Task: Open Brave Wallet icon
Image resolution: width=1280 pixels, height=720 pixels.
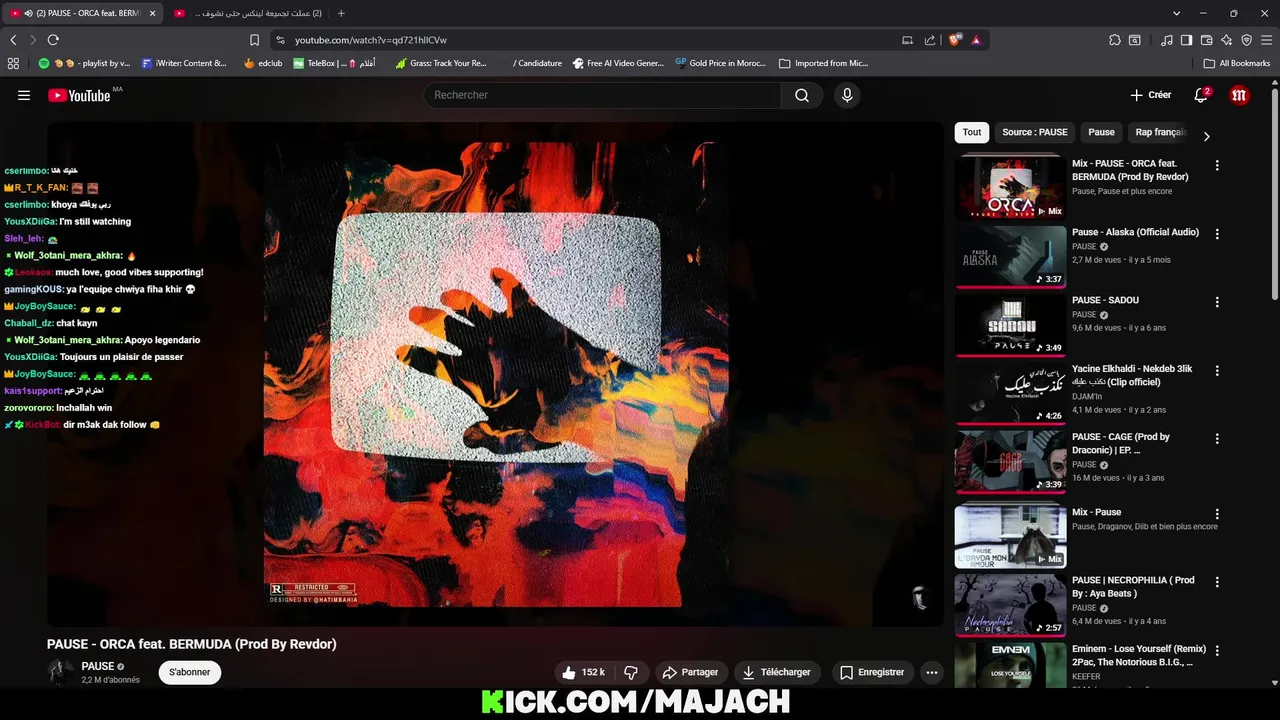Action: pos(1206,40)
